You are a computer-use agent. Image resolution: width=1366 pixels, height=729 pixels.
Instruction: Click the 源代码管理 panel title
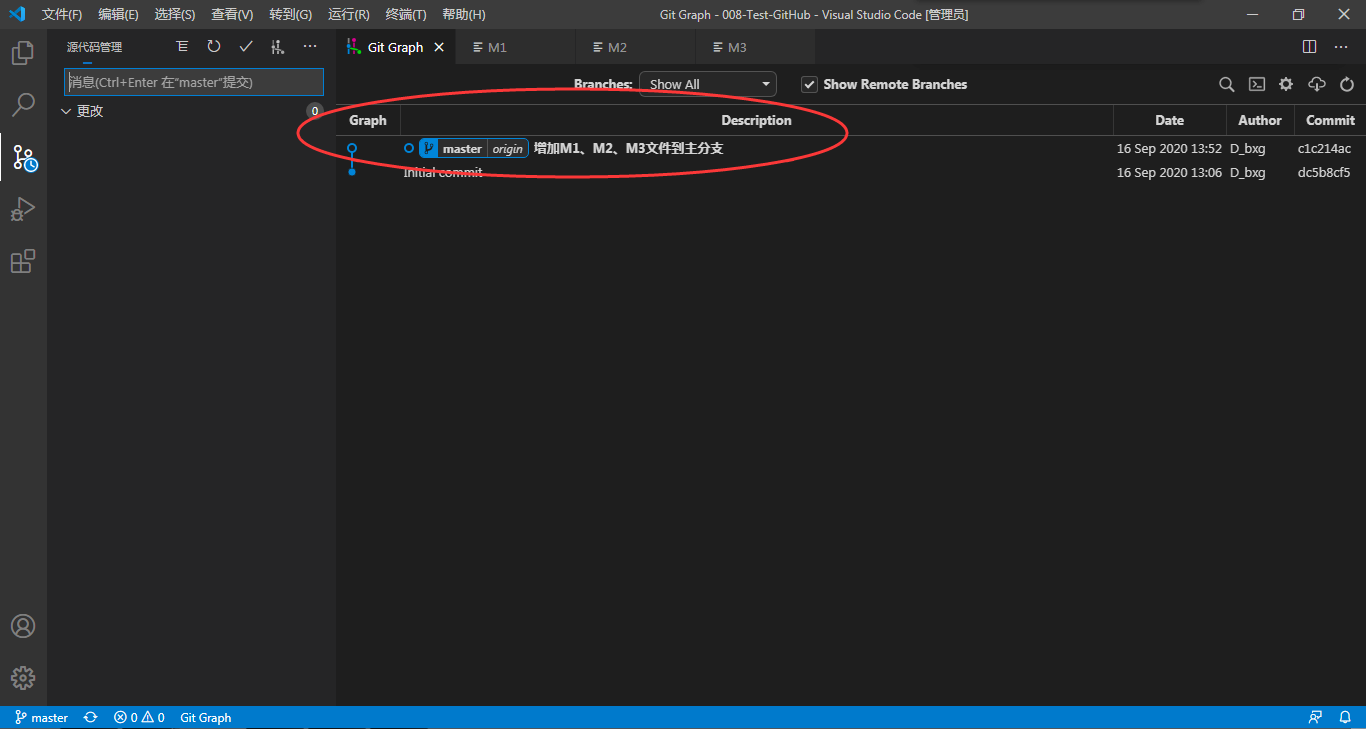pos(94,47)
